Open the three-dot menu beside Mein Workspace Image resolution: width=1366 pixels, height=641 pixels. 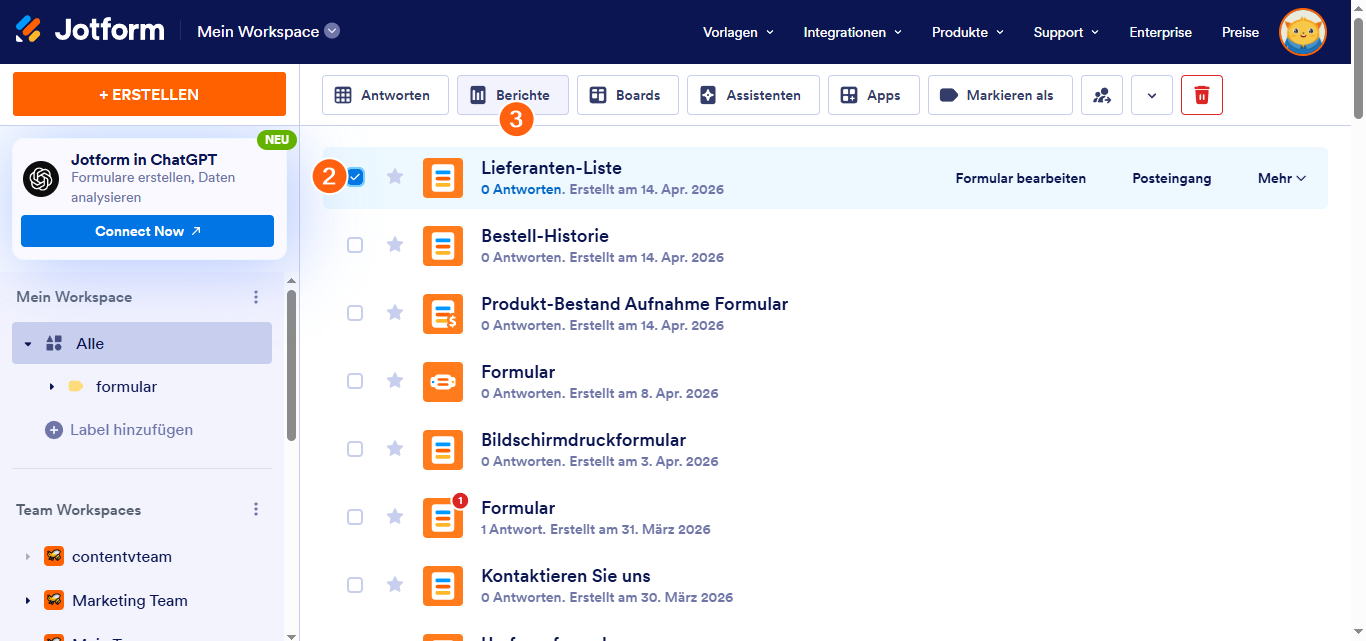[256, 296]
